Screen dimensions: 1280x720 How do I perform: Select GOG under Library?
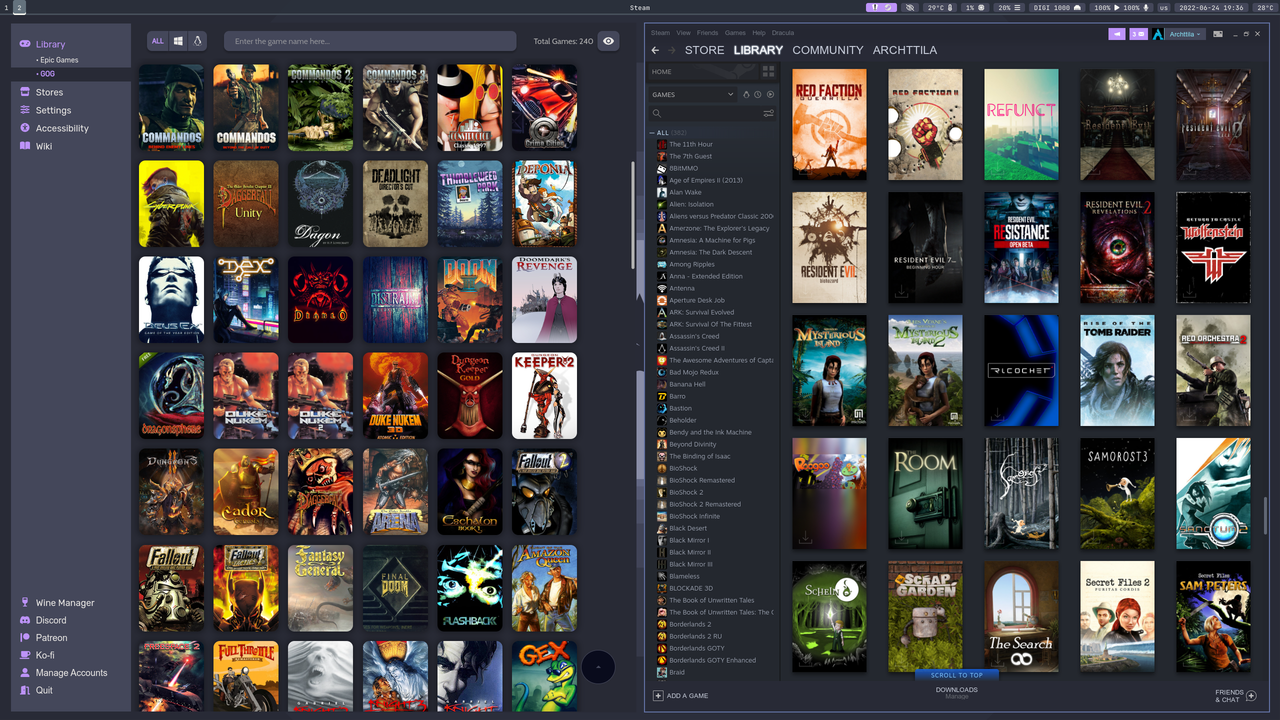coord(47,74)
